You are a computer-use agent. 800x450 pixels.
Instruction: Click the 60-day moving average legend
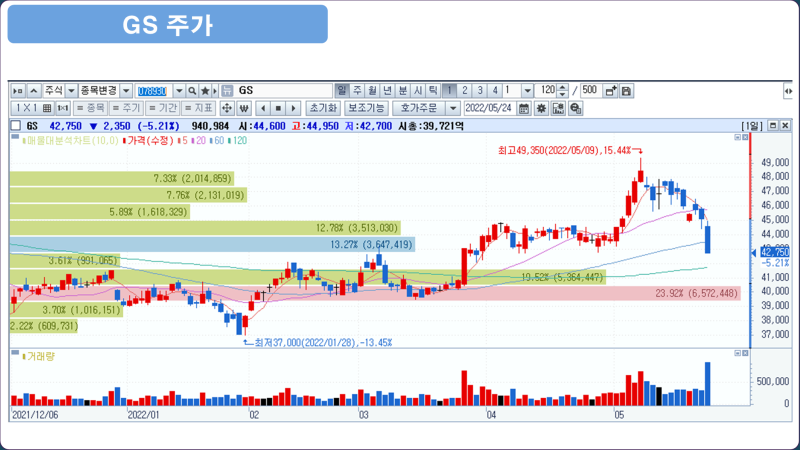point(217,140)
